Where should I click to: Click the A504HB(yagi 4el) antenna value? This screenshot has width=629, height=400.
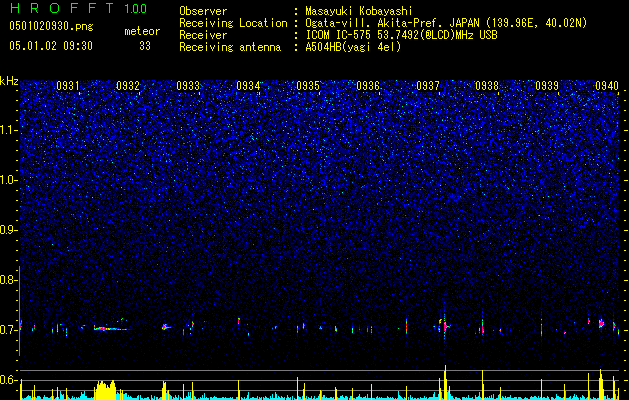pos(353,47)
